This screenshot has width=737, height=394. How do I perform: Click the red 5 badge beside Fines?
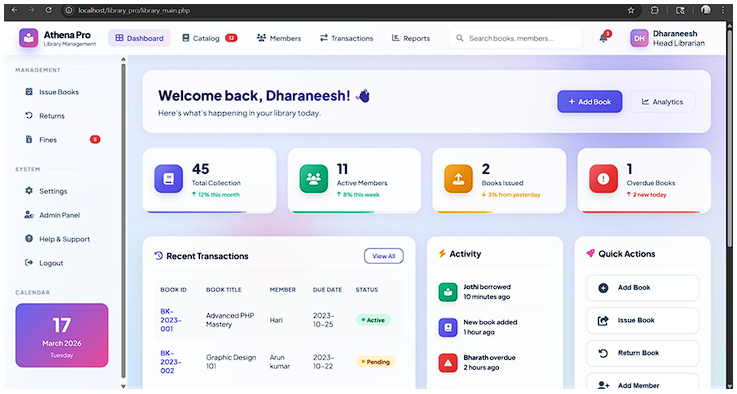click(95, 140)
